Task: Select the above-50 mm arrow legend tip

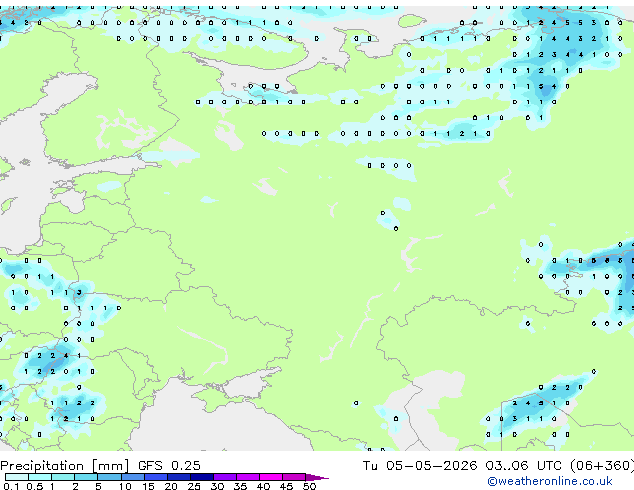Action: pos(317,477)
